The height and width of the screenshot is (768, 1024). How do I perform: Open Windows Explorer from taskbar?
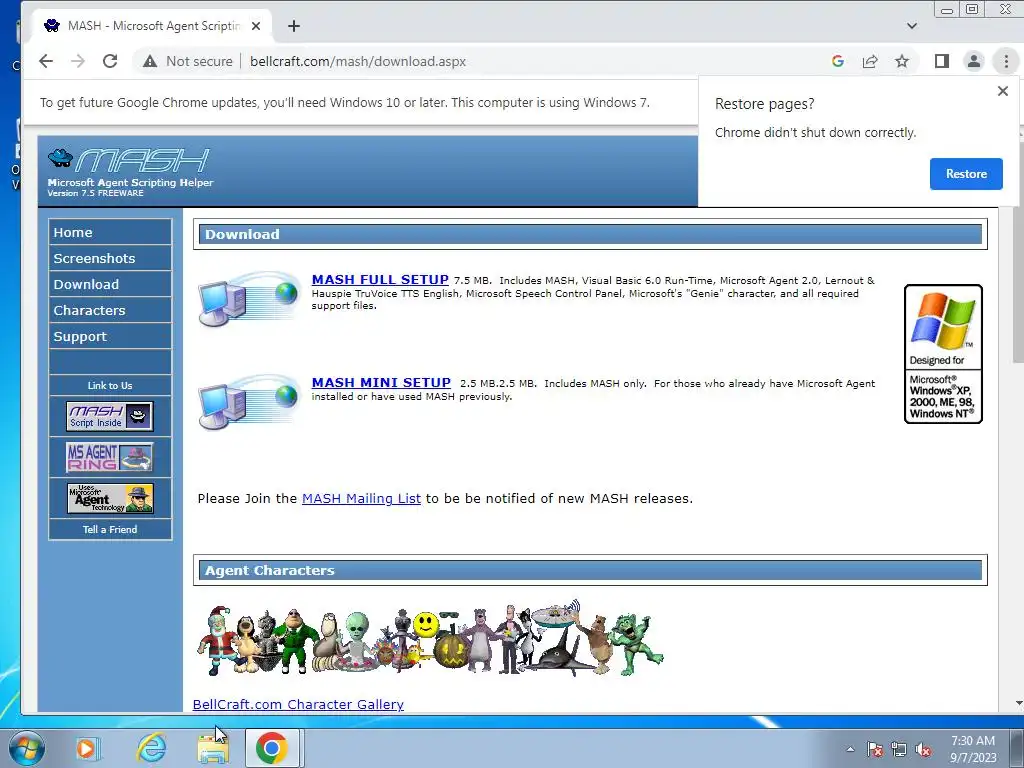click(x=213, y=748)
